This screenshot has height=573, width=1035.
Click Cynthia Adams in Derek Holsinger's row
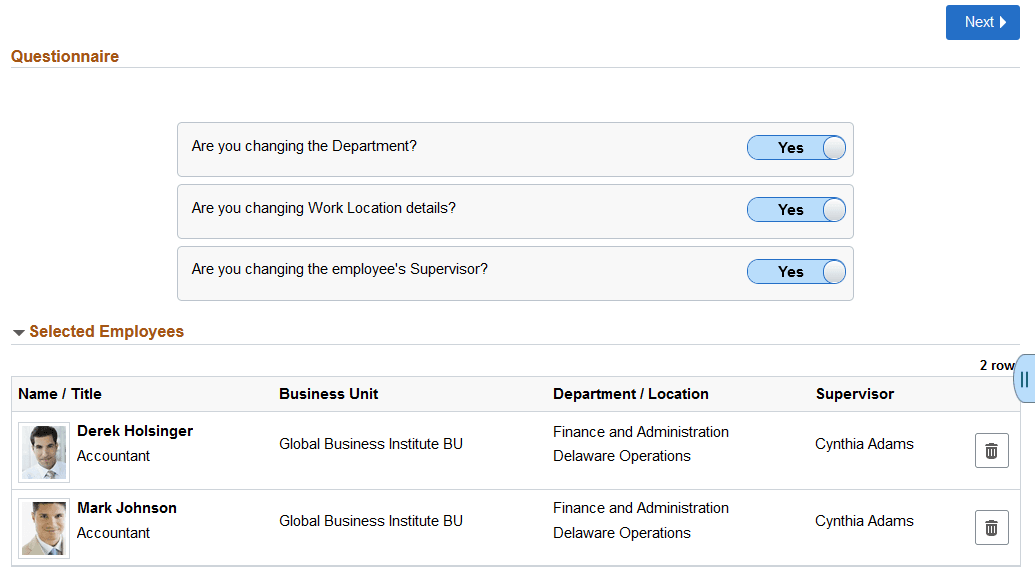pos(864,444)
